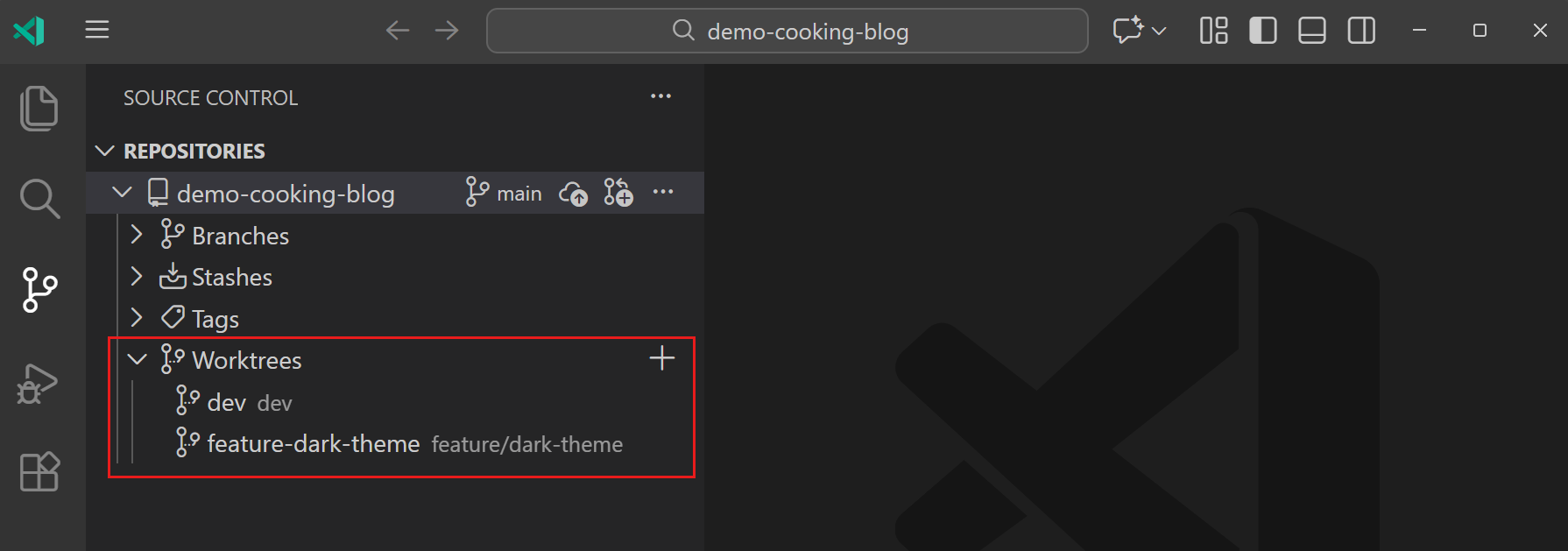The height and width of the screenshot is (551, 1568).
Task: Click the create branch icon next to main
Action: tap(618, 193)
